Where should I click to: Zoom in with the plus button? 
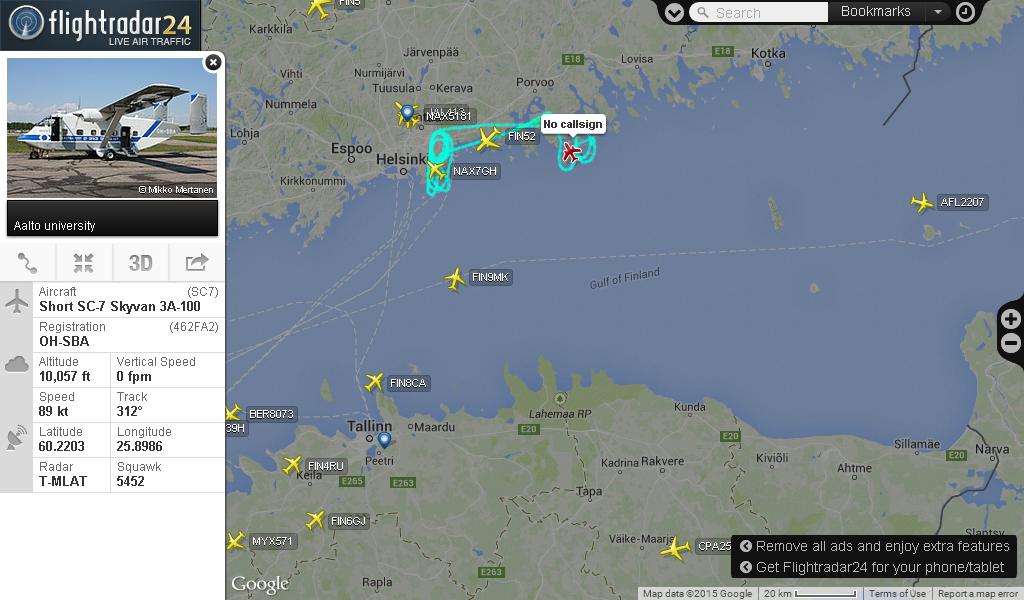(1010, 319)
